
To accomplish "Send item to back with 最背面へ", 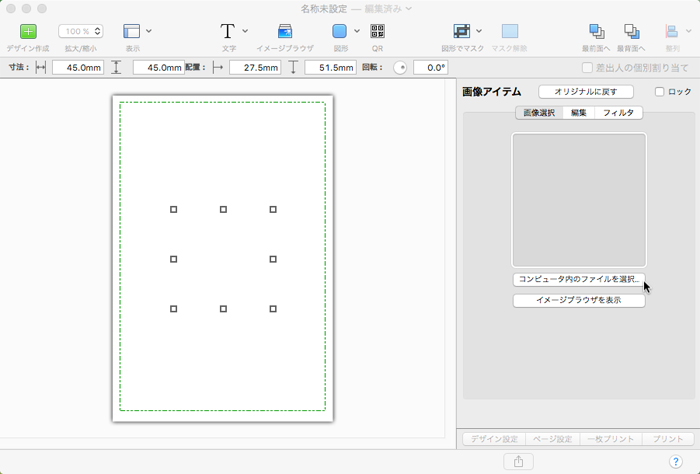I will (x=631, y=31).
